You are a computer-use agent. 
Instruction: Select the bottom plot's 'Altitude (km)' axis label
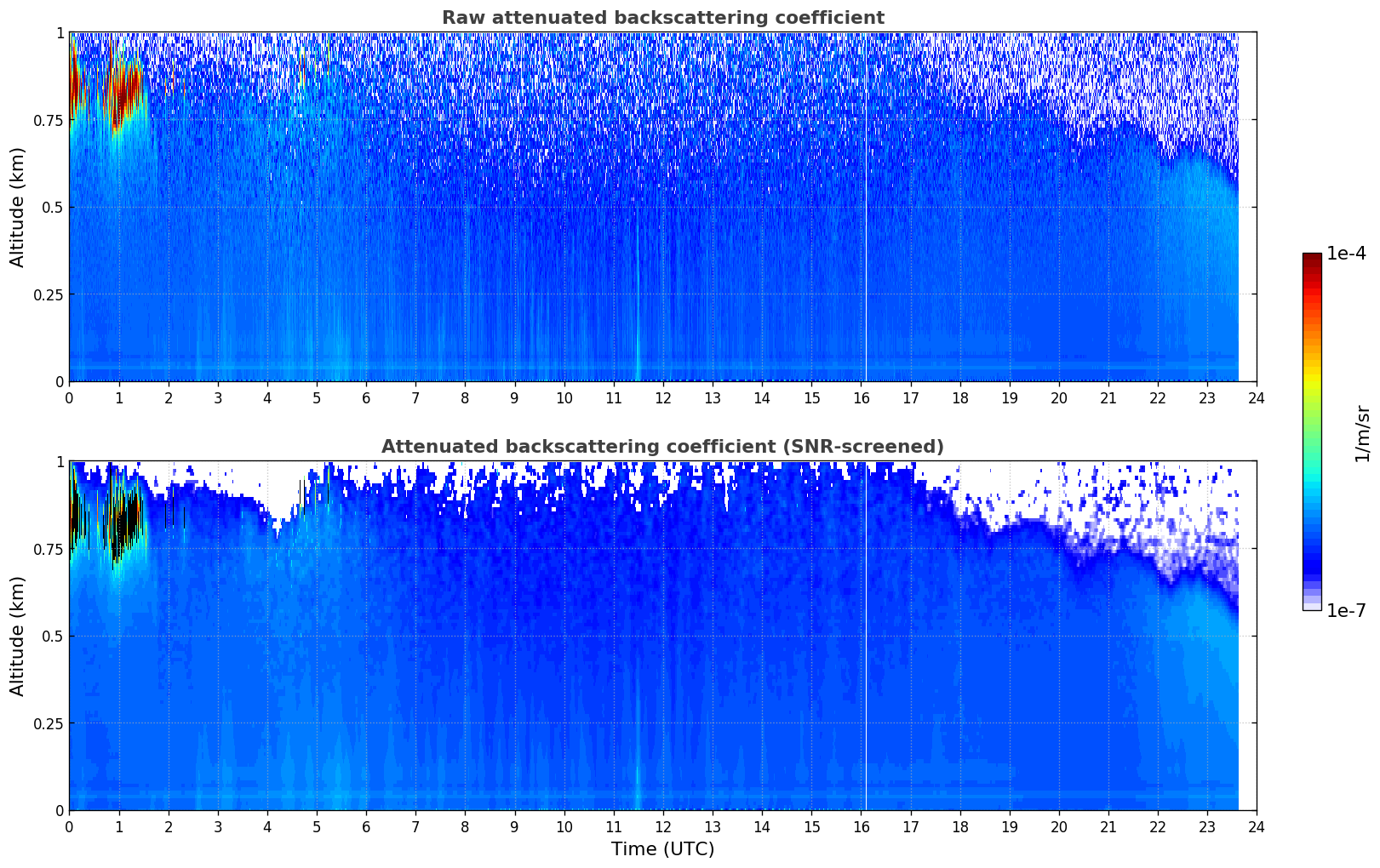pos(18,636)
